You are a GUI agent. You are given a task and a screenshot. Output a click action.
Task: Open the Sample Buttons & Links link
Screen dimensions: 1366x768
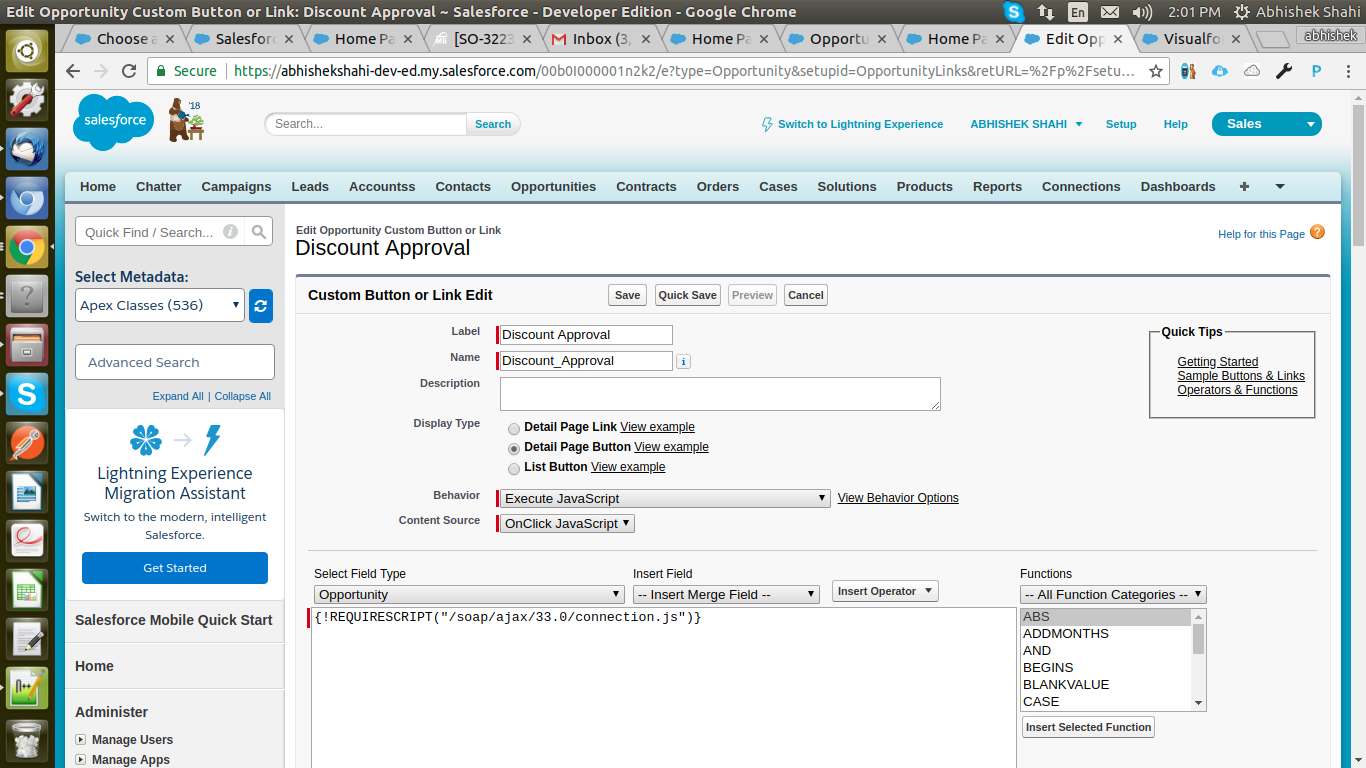click(1240, 376)
